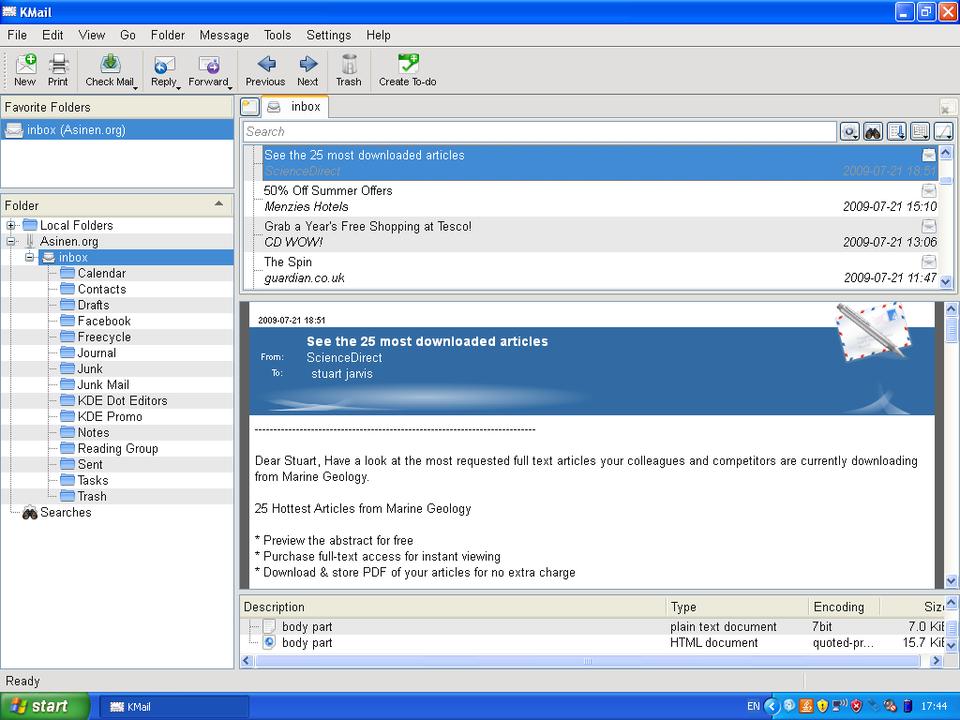Image resolution: width=960 pixels, height=720 pixels.
Task: Open the Reply dropdown arrow
Action: [178, 87]
